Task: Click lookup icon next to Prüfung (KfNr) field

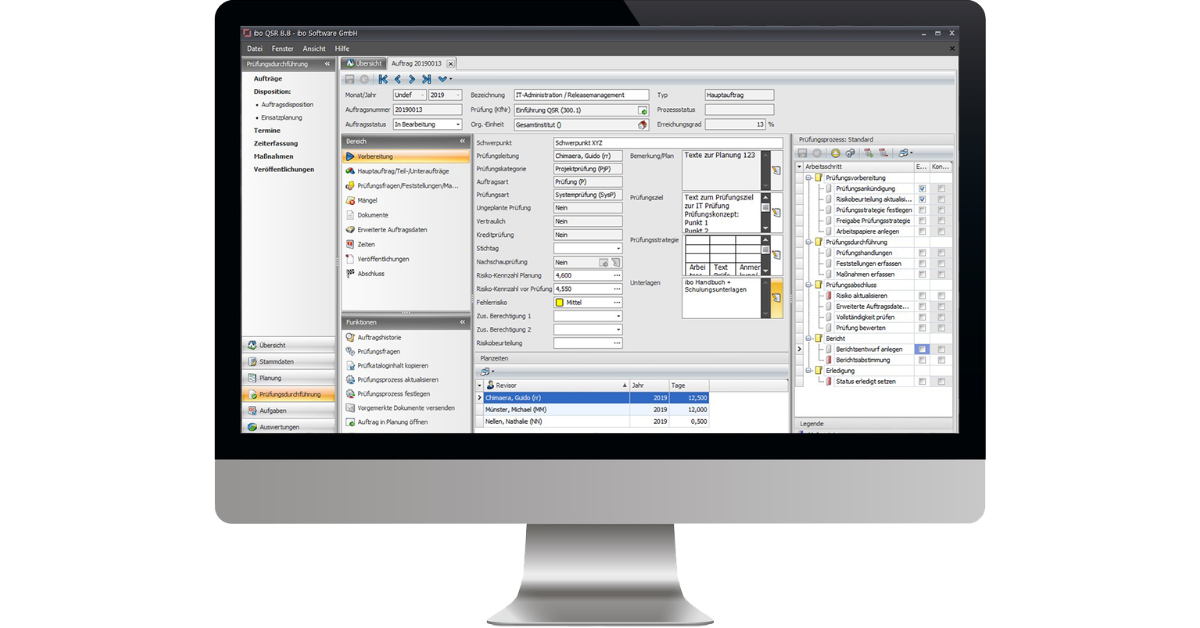Action: point(643,110)
